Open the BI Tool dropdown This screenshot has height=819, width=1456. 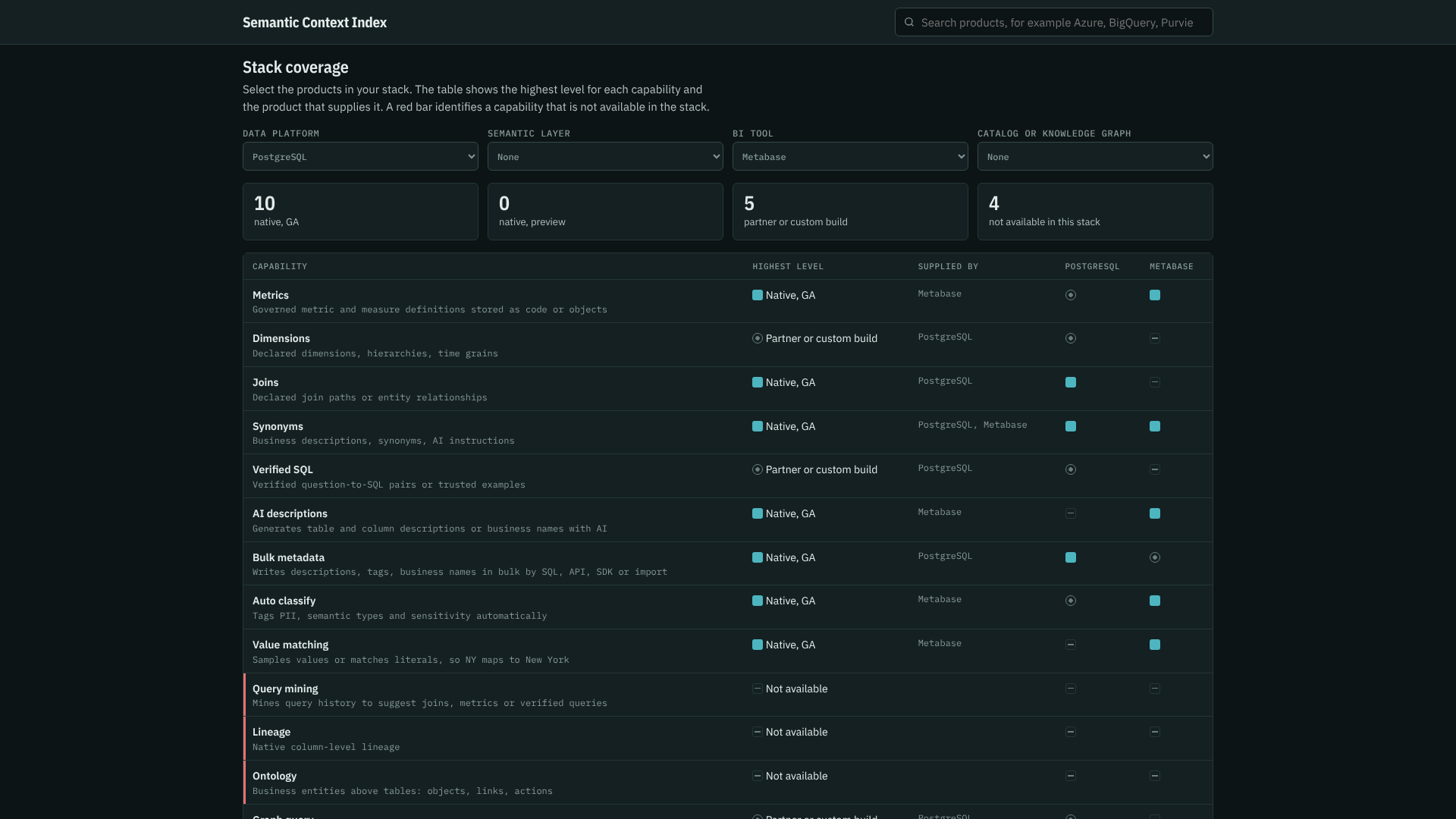[850, 157]
